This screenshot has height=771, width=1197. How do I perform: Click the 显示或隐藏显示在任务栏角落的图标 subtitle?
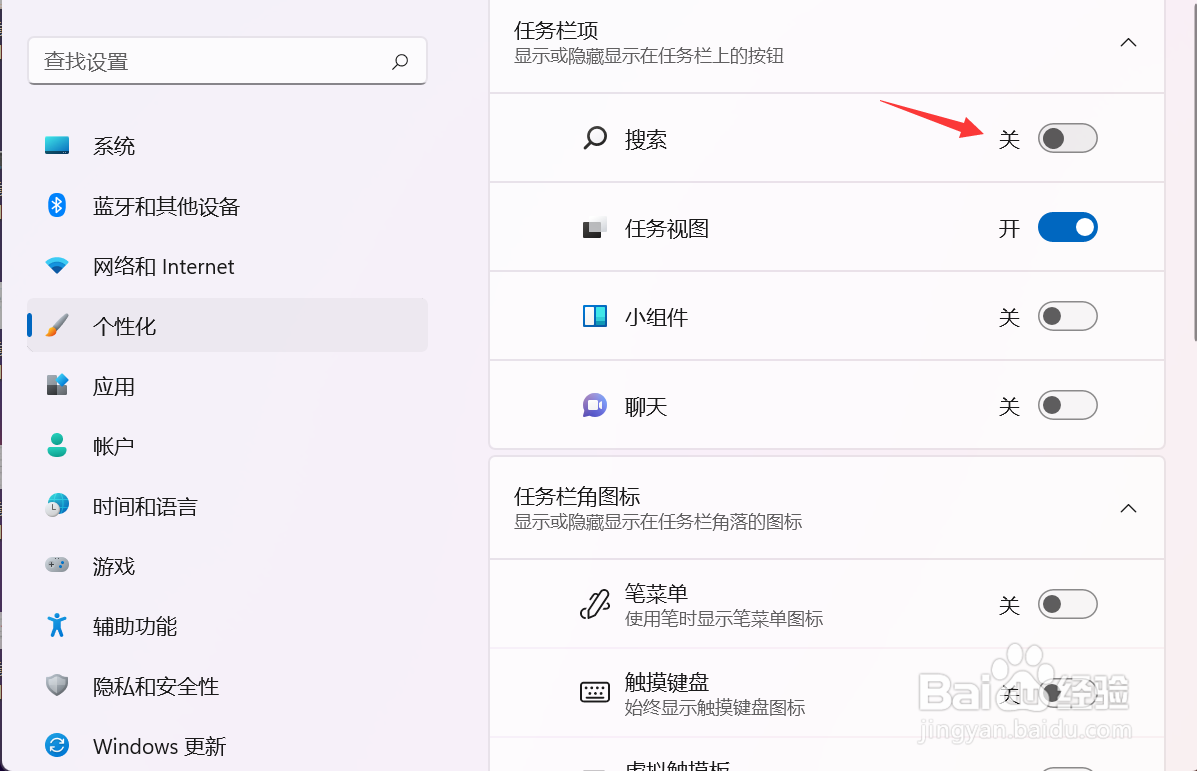click(658, 521)
